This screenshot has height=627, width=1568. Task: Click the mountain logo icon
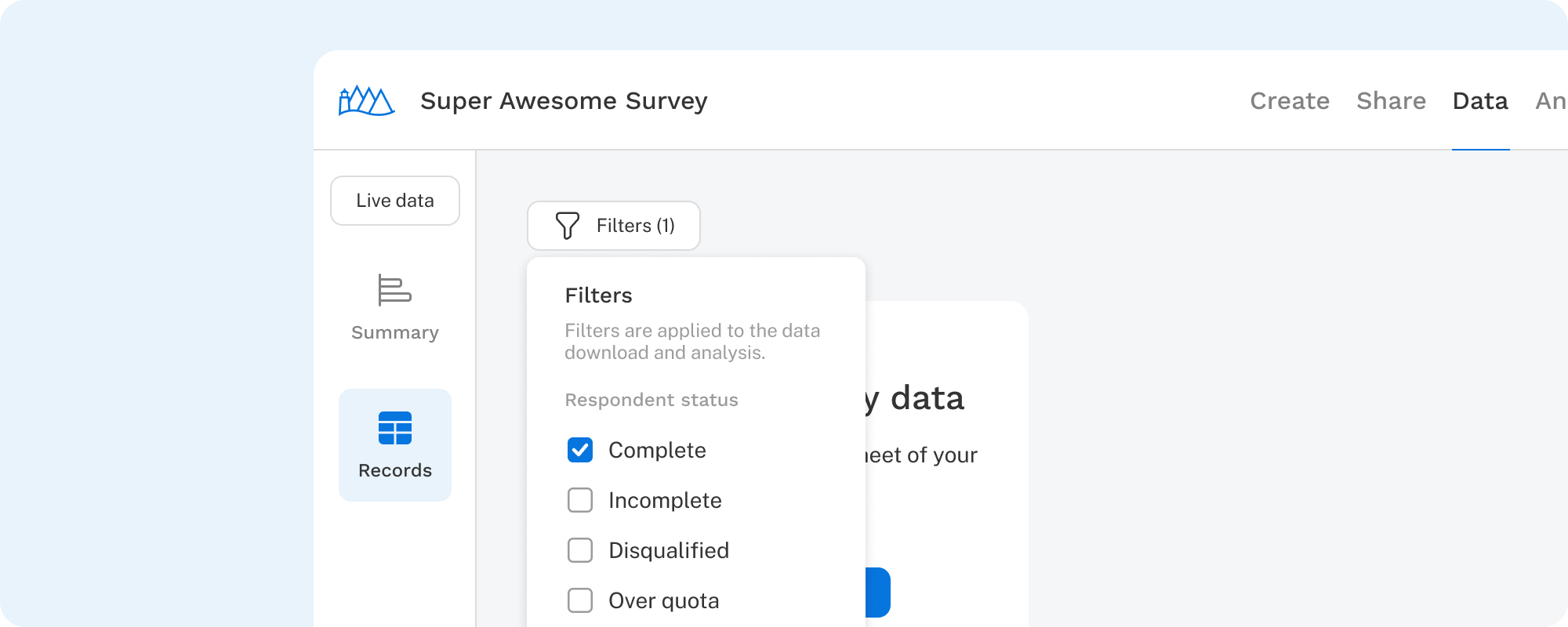pyautogui.click(x=366, y=101)
